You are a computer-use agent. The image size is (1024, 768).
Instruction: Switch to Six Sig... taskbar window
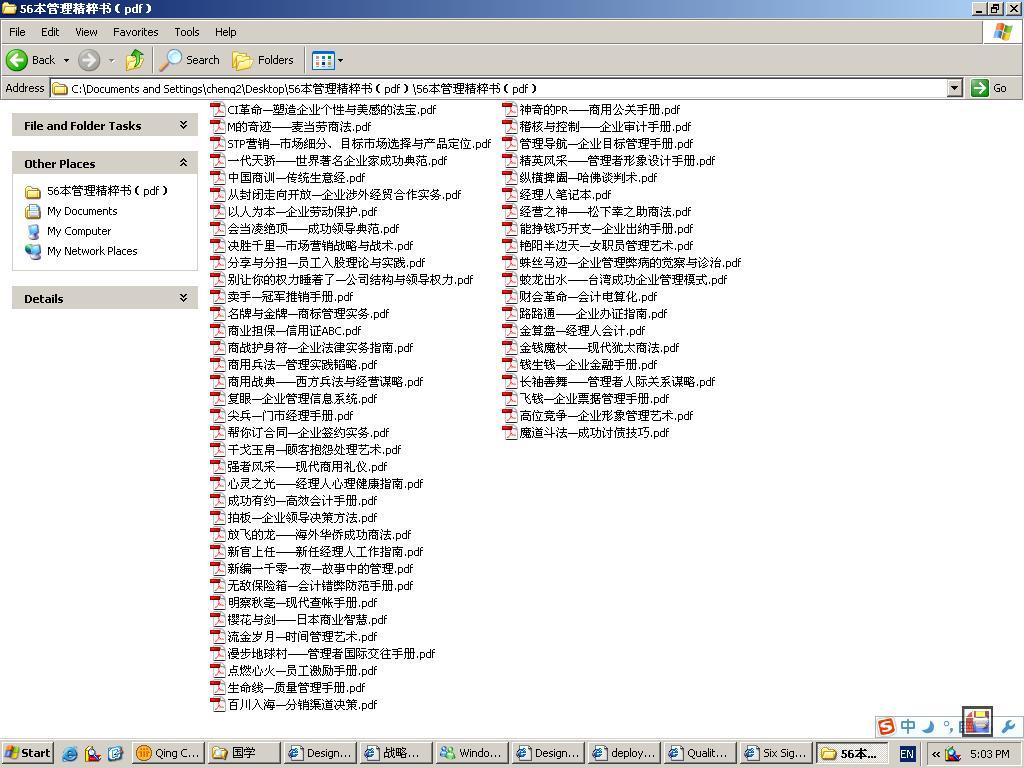coord(777,753)
